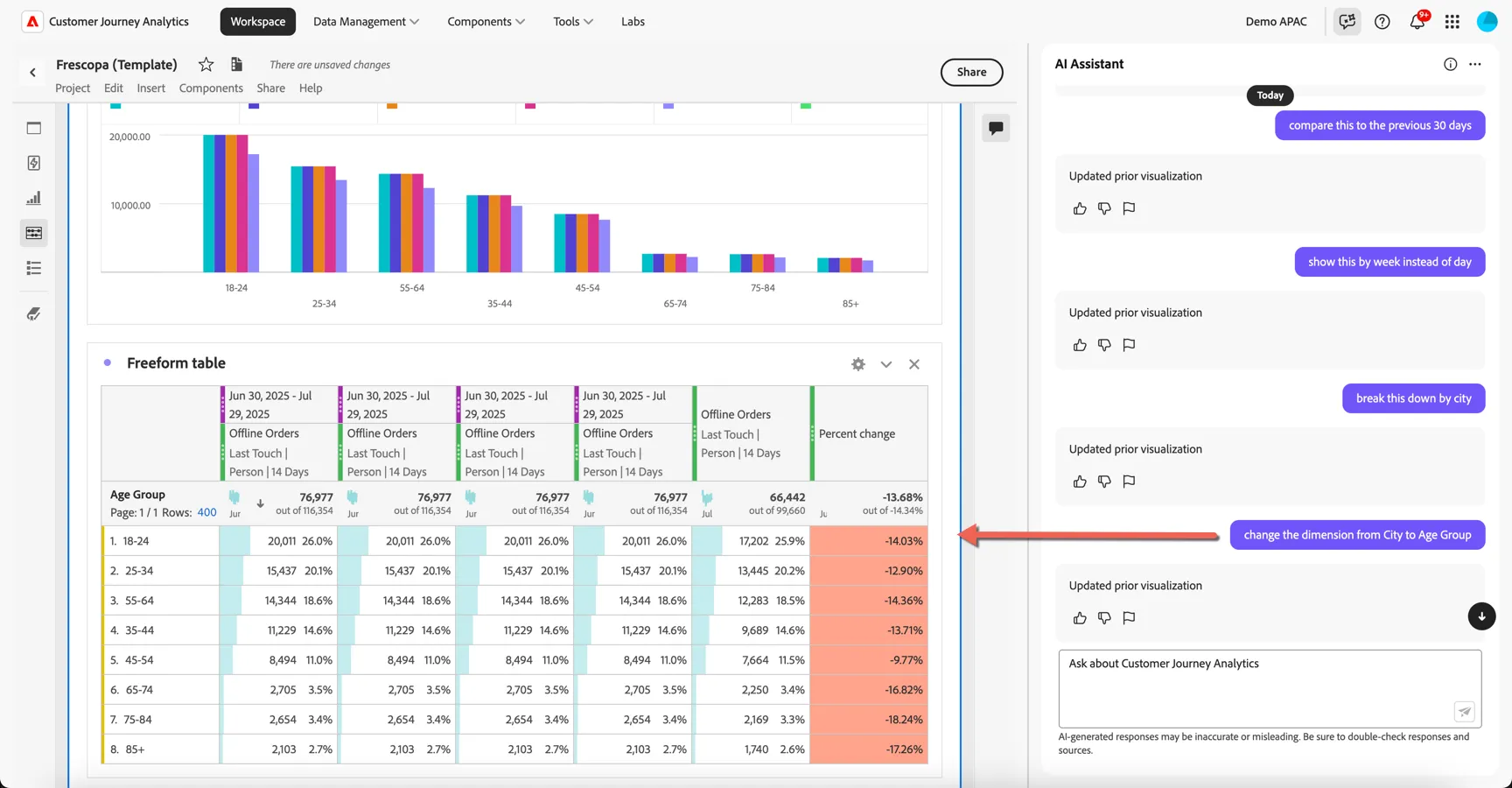Open the comments speech bubble icon
This screenshot has height=788, width=1512.
pyautogui.click(x=996, y=128)
